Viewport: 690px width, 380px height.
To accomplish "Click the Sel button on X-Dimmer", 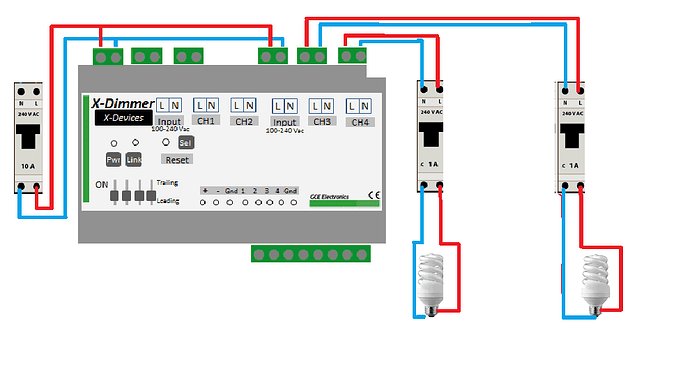I will (x=186, y=142).
